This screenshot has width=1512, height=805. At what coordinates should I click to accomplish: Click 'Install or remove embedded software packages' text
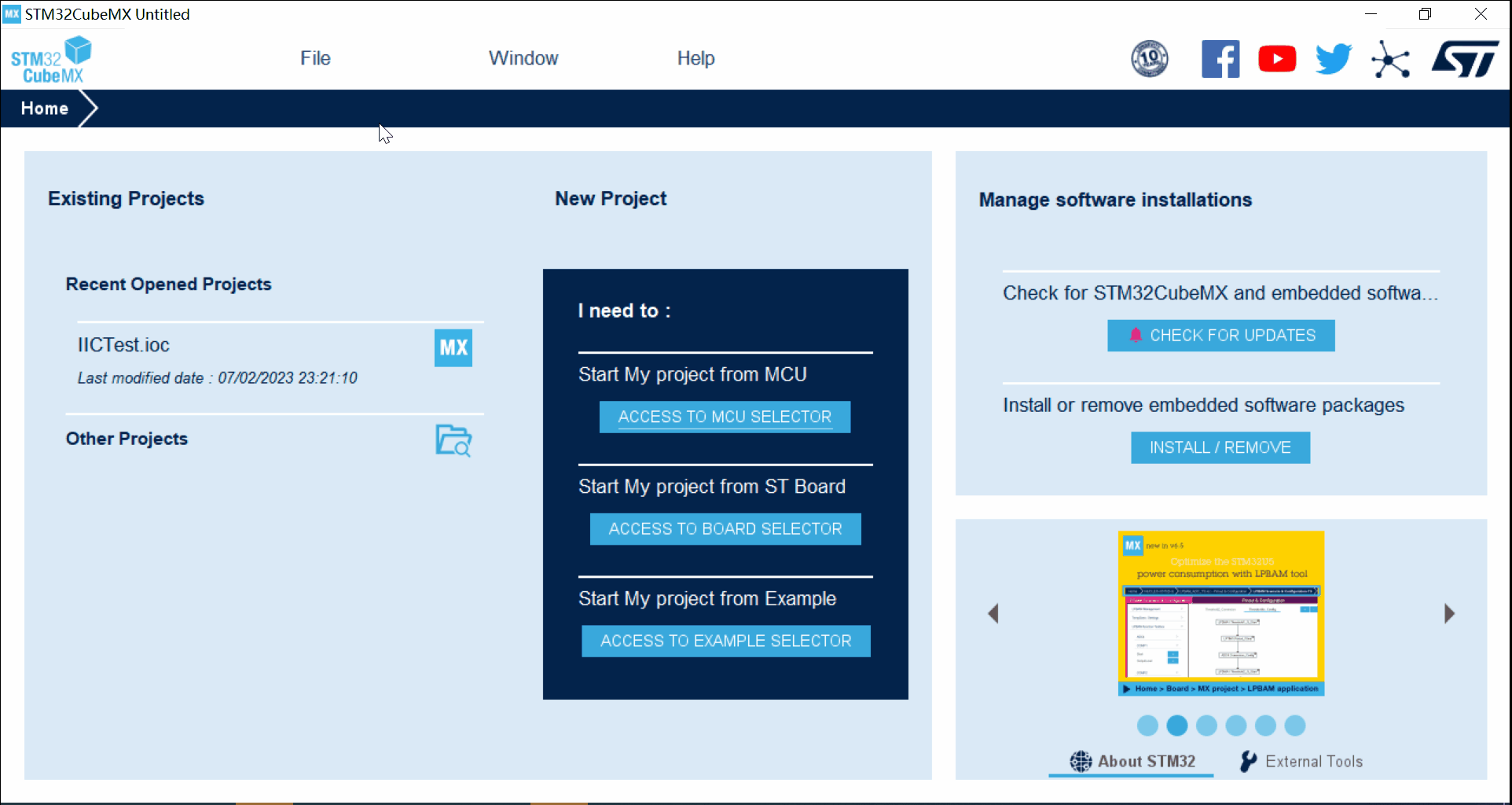(1203, 405)
